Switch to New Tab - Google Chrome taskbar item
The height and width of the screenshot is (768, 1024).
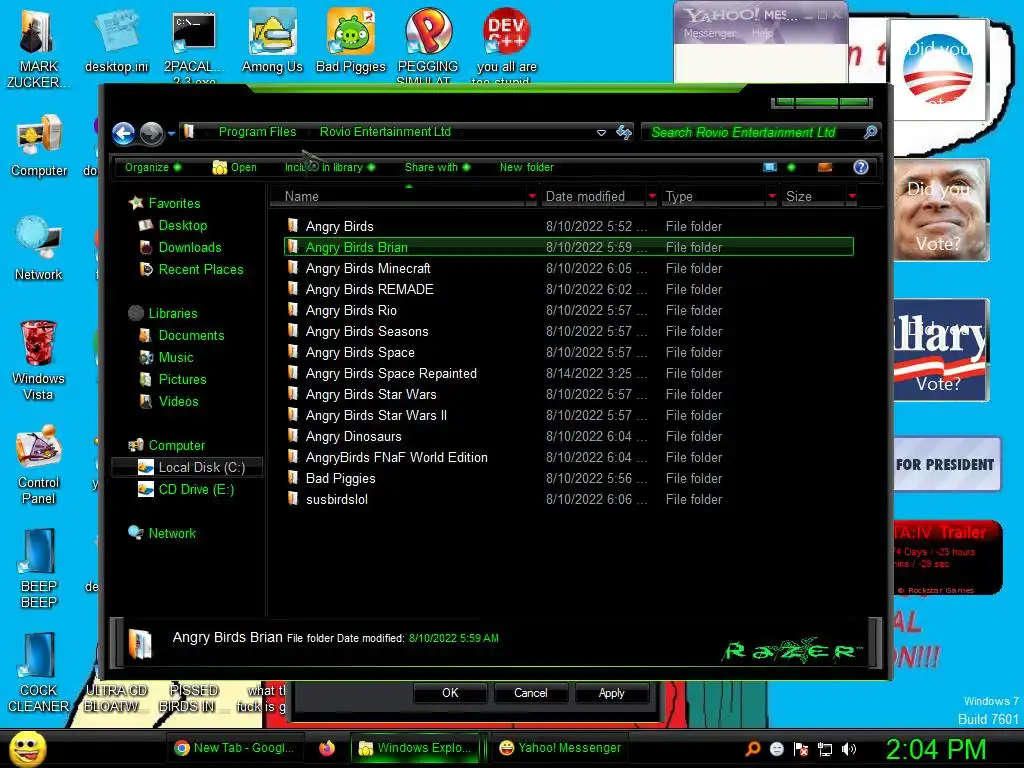tap(234, 748)
